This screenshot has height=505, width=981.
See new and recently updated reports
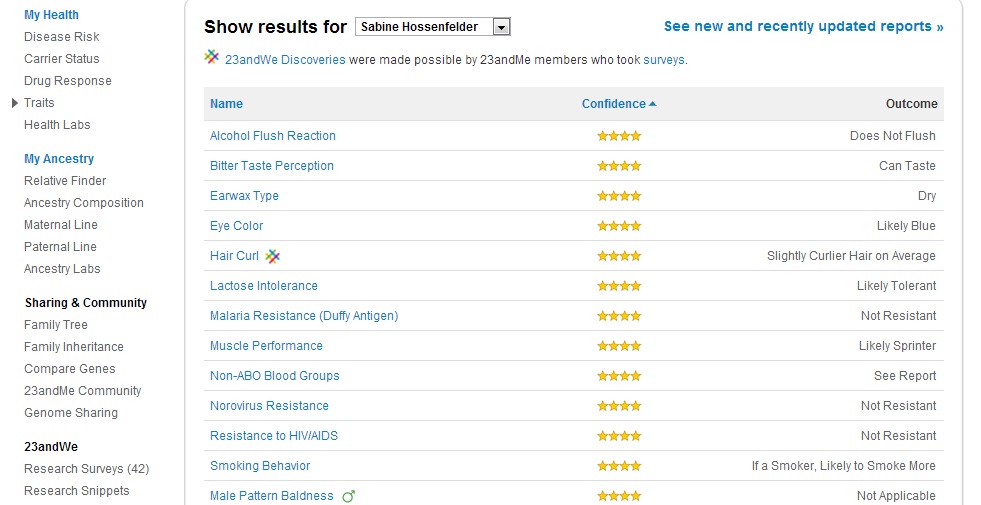[x=803, y=27]
